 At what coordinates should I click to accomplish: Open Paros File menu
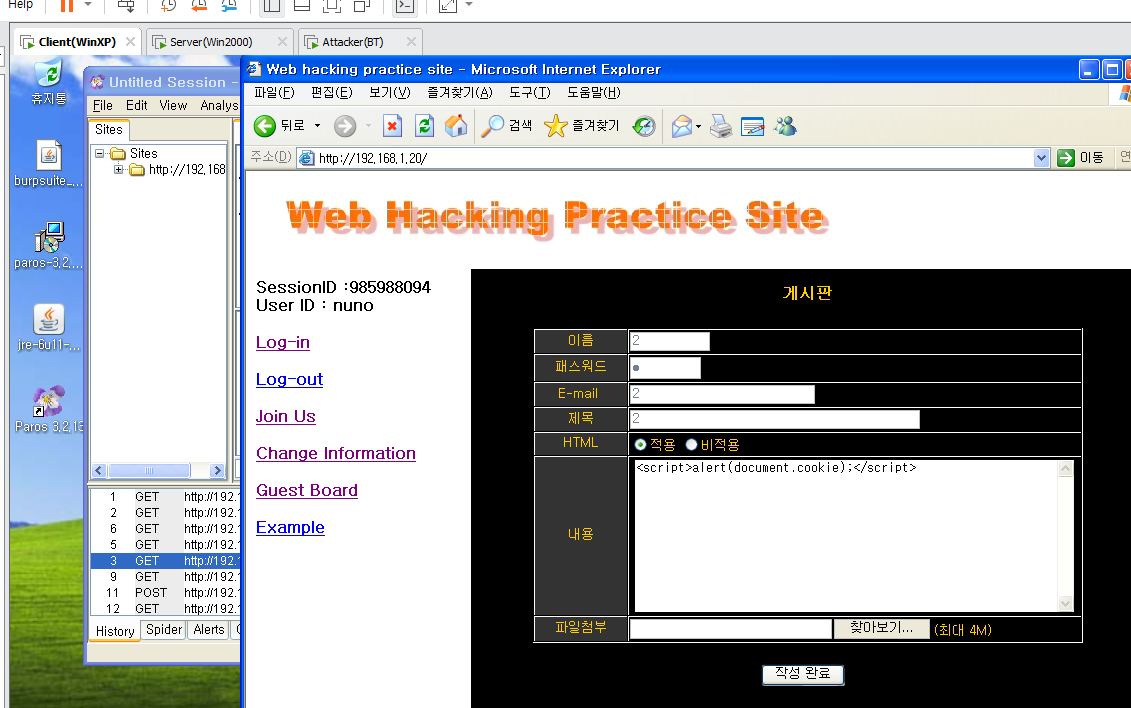102,106
